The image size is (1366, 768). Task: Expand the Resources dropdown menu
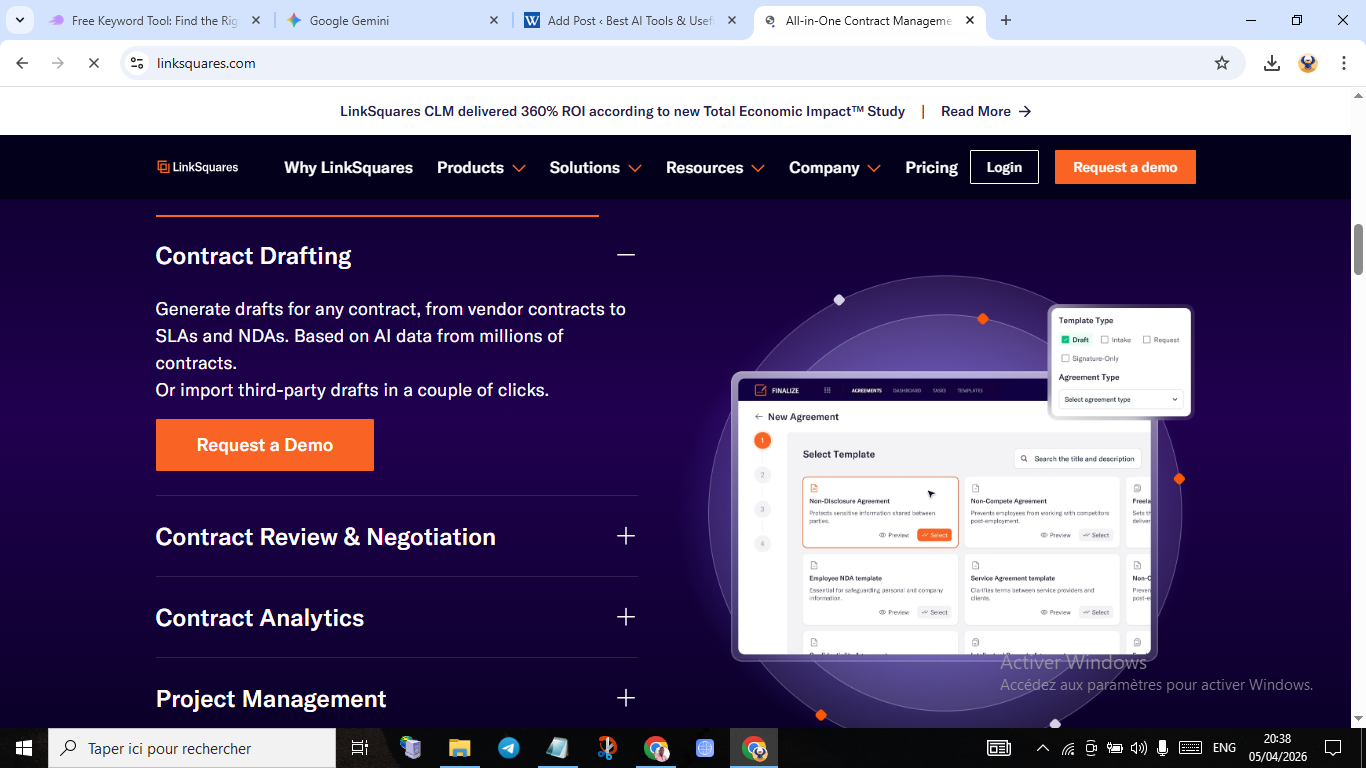click(x=715, y=167)
